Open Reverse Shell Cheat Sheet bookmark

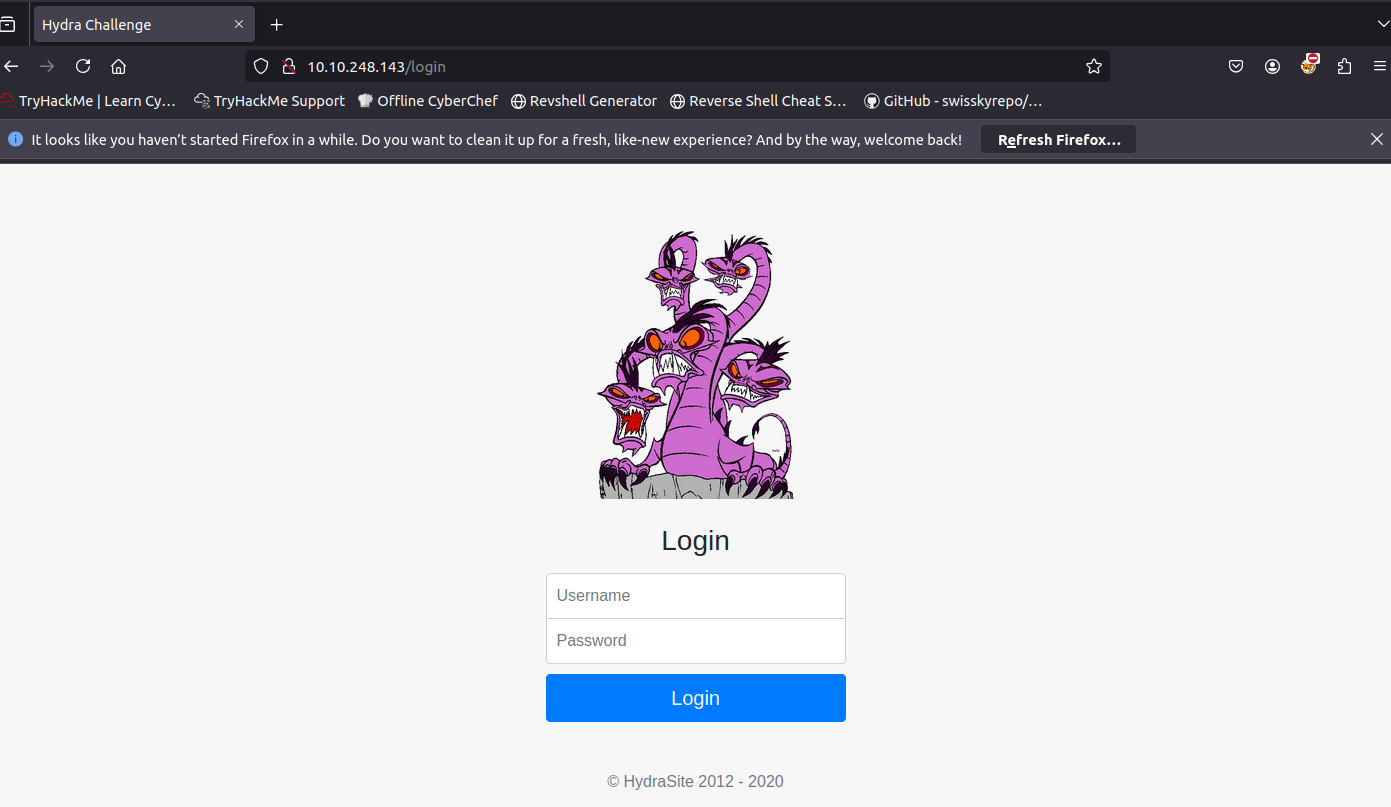pyautogui.click(x=758, y=101)
